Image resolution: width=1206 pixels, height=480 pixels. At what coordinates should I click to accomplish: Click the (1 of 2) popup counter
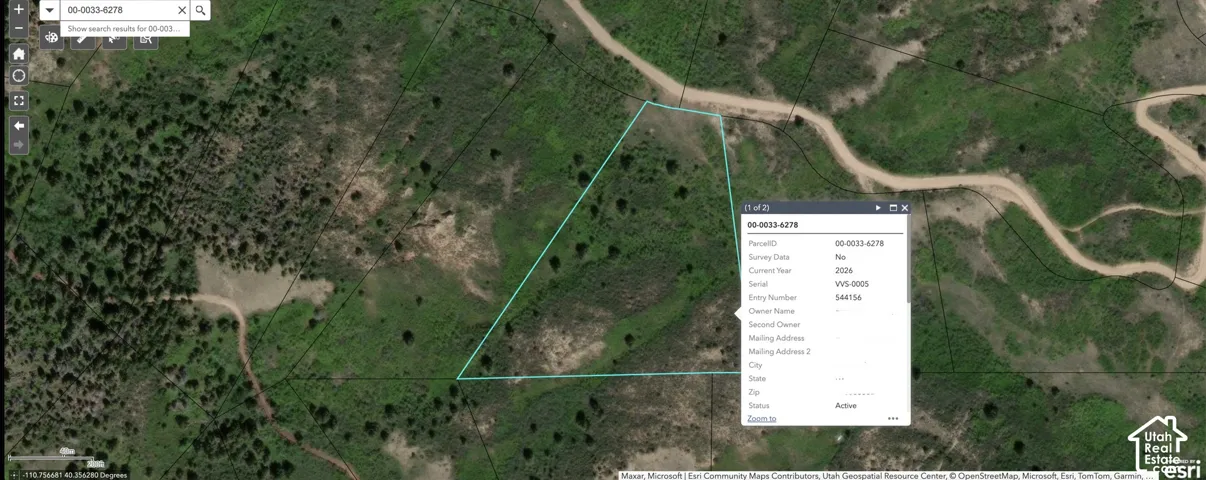757,208
